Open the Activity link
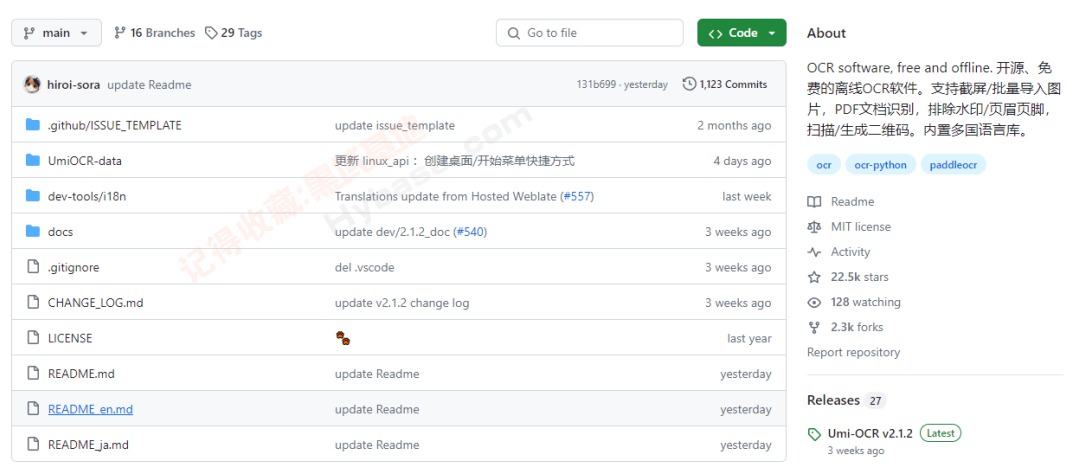1072x468 pixels. [850, 252]
